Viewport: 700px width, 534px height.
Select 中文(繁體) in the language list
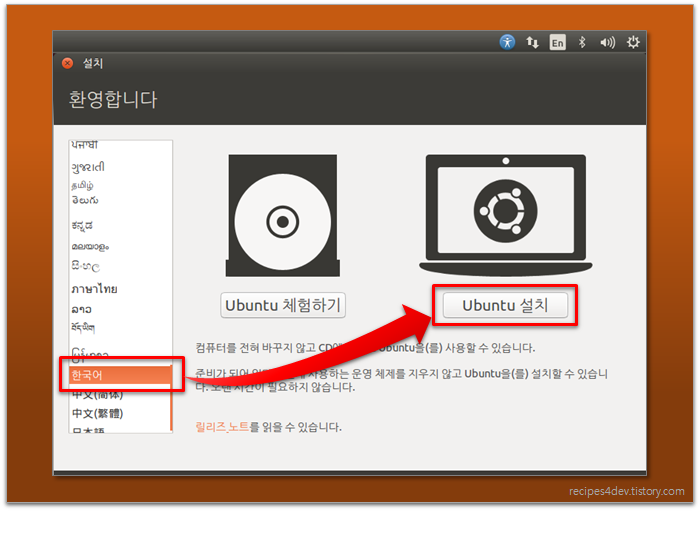click(120, 413)
